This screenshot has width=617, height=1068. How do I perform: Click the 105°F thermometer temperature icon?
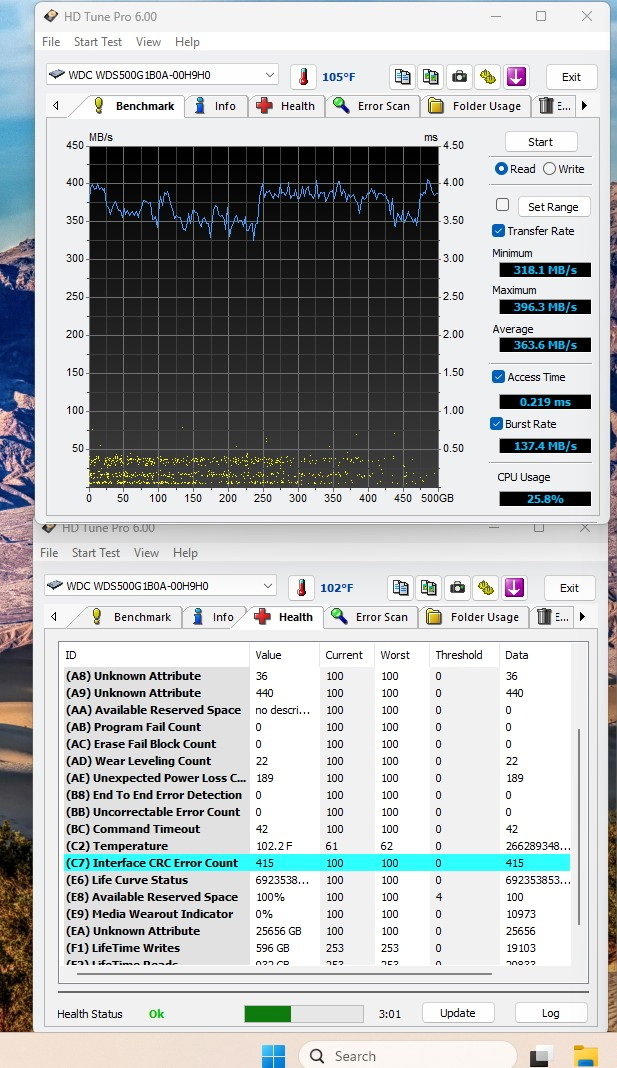tap(303, 77)
